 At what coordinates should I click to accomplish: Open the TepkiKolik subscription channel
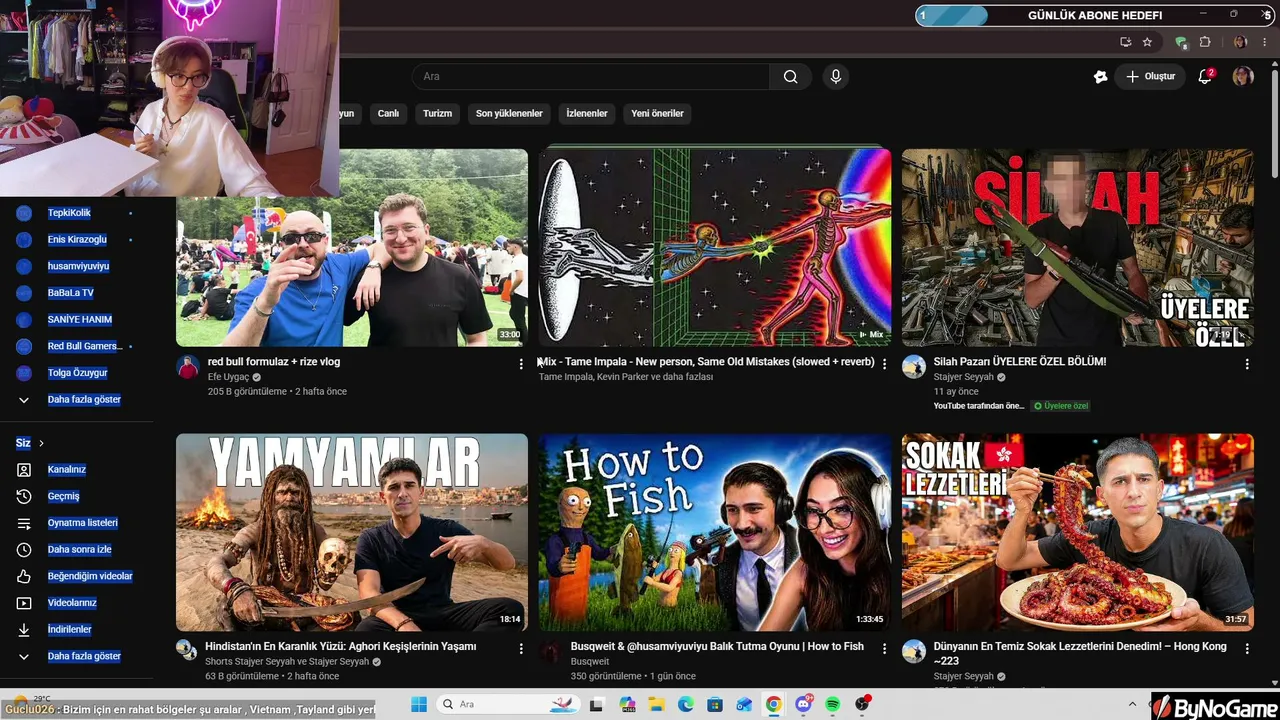[x=69, y=213]
